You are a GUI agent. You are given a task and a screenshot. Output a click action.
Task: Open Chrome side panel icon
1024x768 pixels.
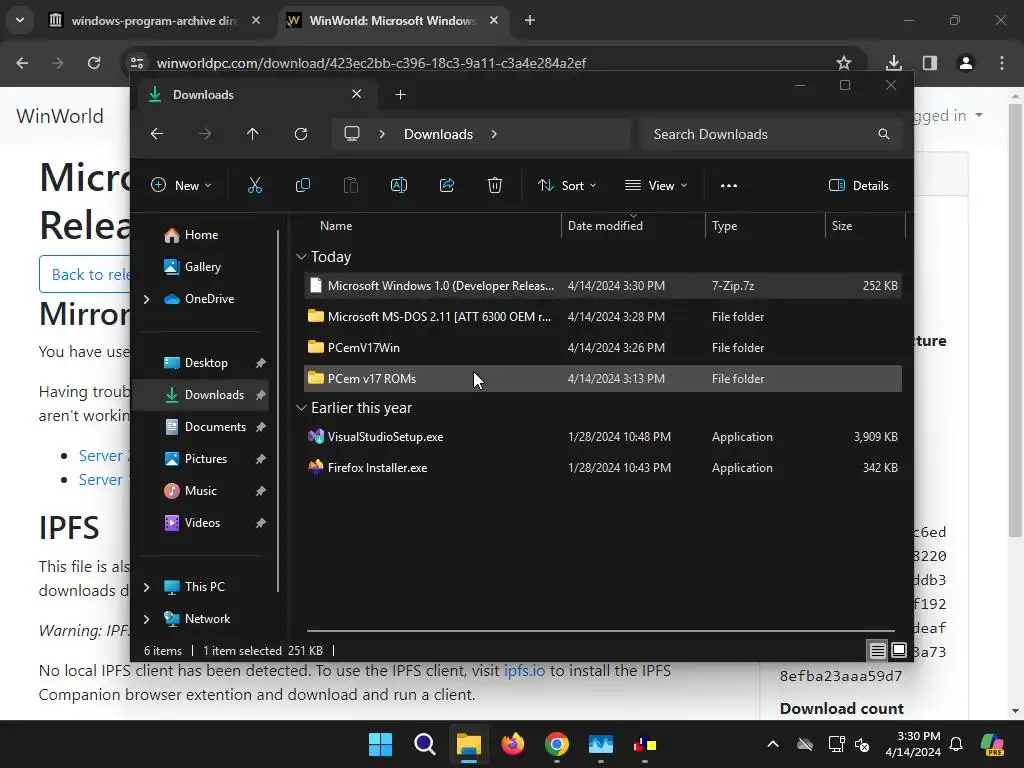(x=930, y=63)
